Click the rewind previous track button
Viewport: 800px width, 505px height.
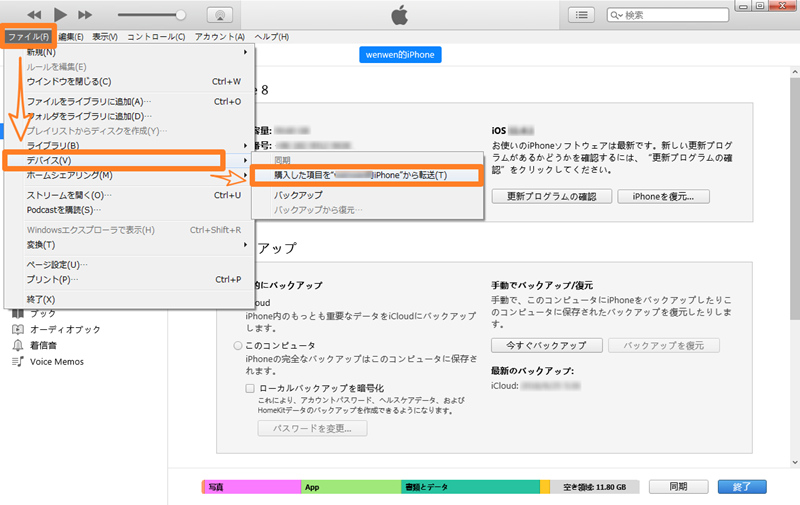coord(34,15)
